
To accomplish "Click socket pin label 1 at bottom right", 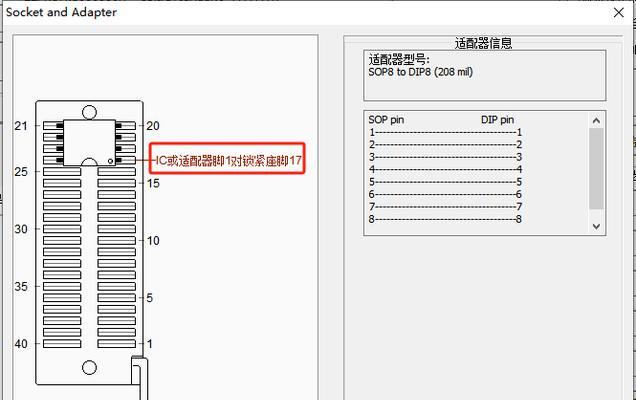I will [x=150, y=344].
